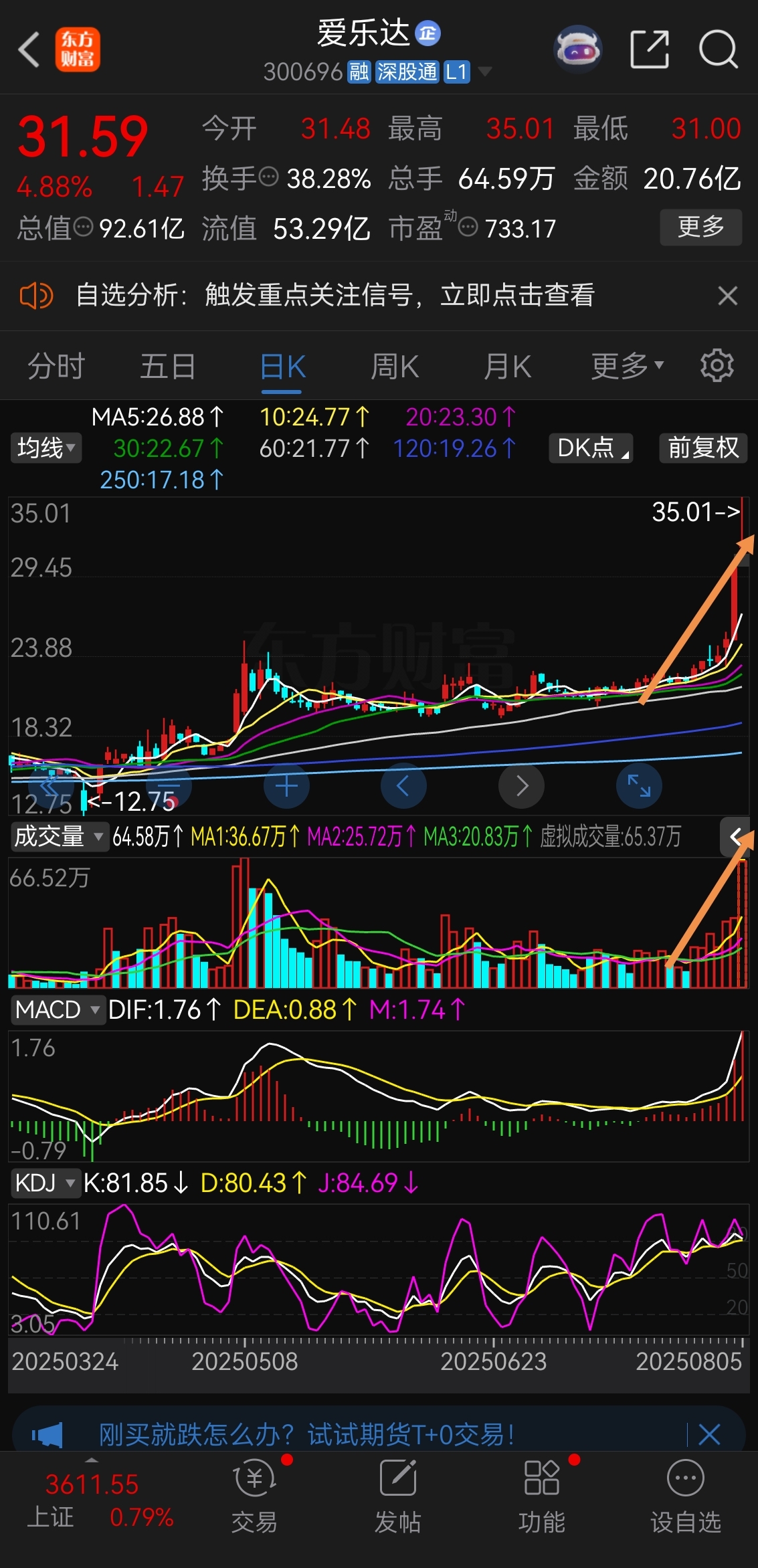
Task: Tap the 融 margin badge
Action: click(x=359, y=72)
